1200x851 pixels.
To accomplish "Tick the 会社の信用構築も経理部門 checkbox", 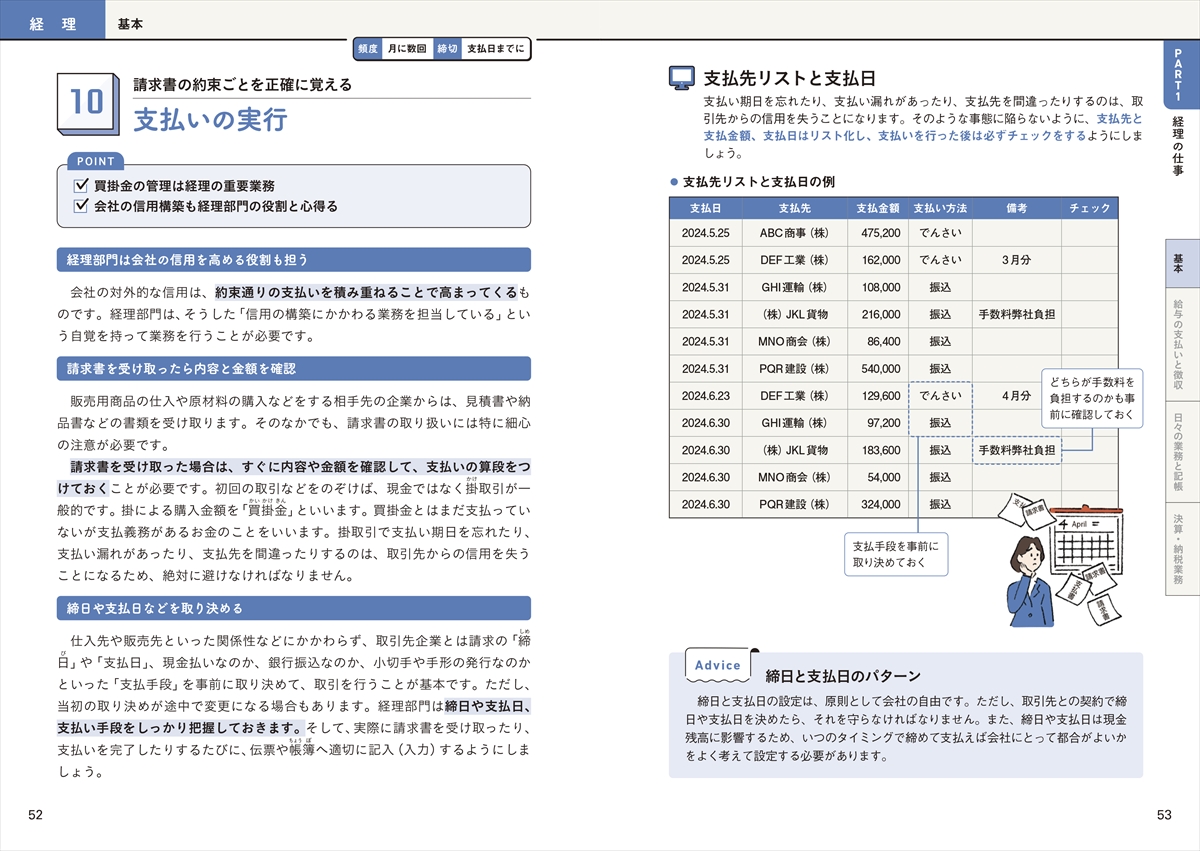I will tap(82, 206).
